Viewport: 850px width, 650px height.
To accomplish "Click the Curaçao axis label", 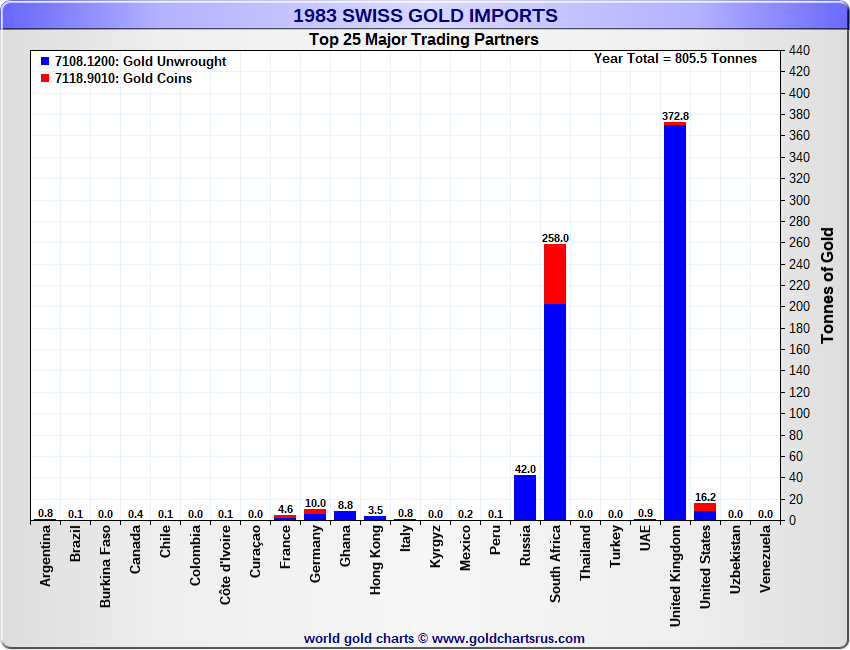I will tap(255, 551).
